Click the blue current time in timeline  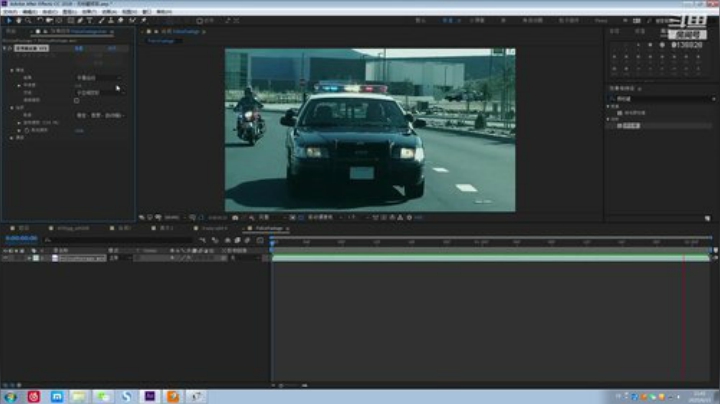click(22, 239)
